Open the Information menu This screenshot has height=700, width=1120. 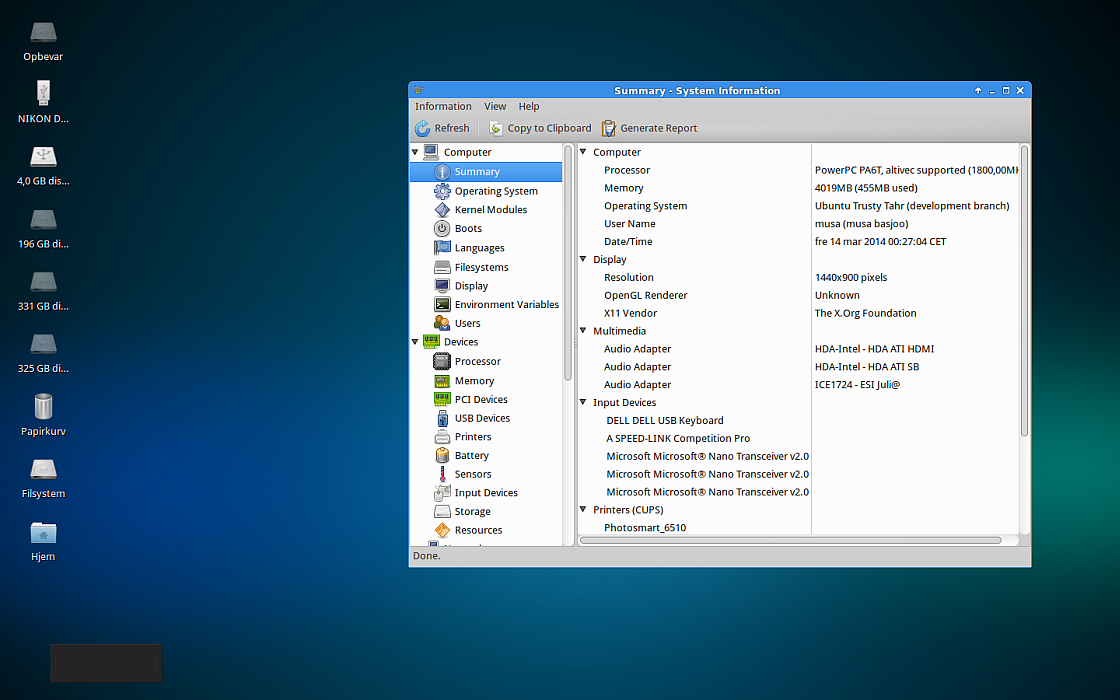tap(443, 107)
